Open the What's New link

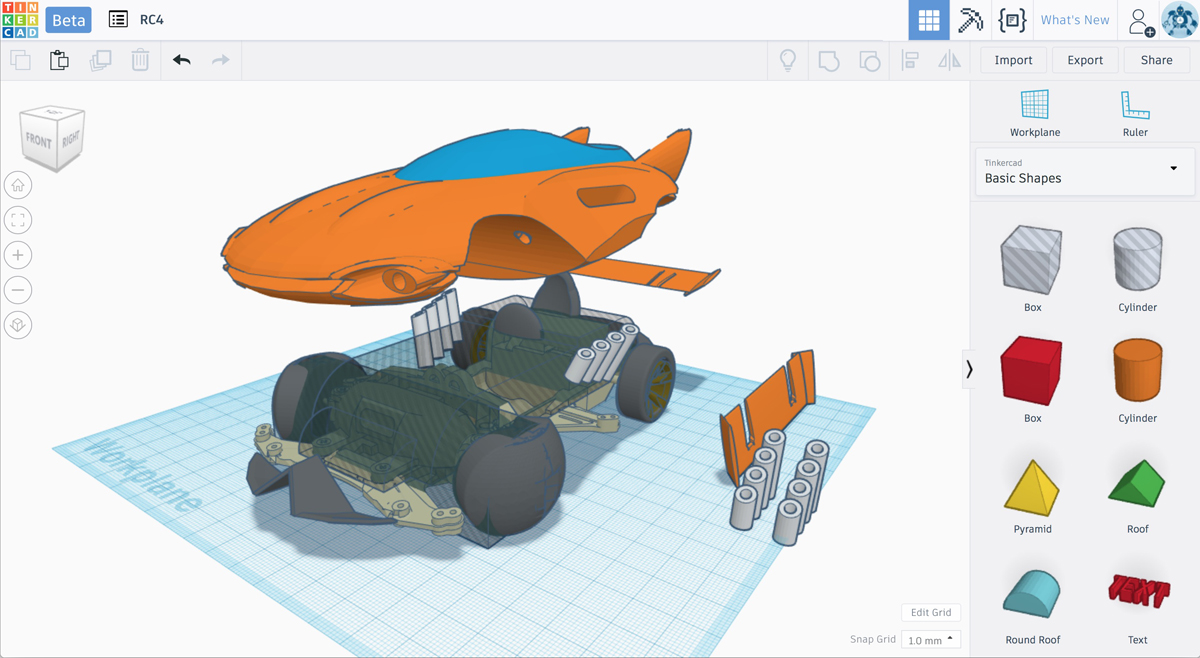(1075, 20)
